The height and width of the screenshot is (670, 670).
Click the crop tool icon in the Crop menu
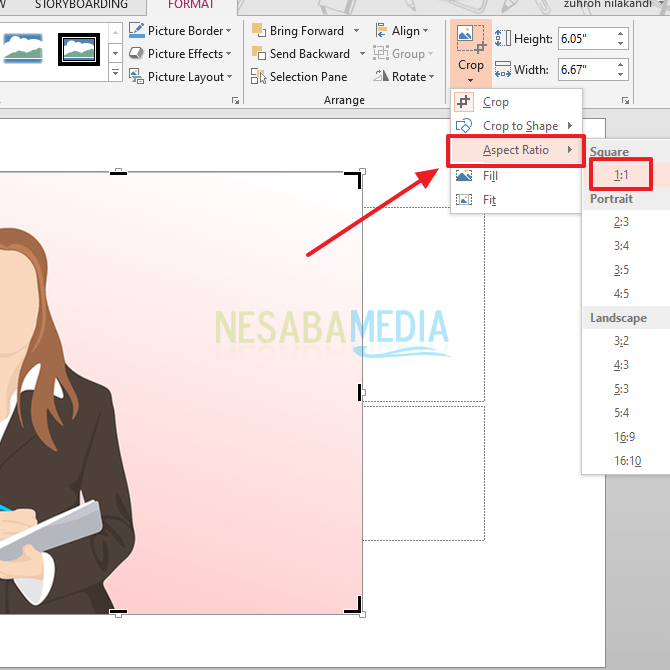464,102
